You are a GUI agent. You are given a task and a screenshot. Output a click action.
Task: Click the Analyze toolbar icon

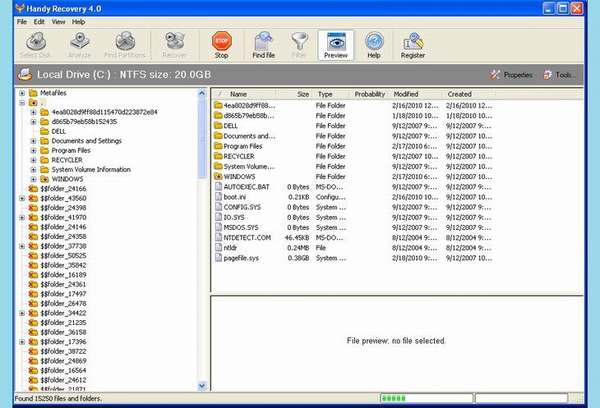(x=82, y=44)
